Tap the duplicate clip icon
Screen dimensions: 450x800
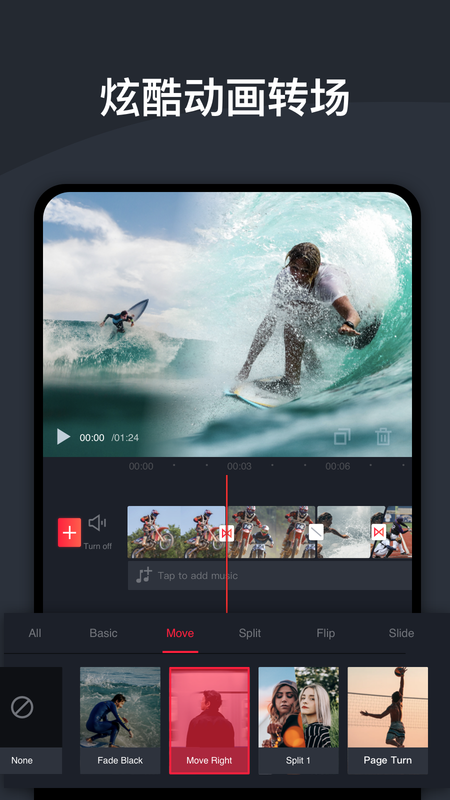click(x=342, y=437)
